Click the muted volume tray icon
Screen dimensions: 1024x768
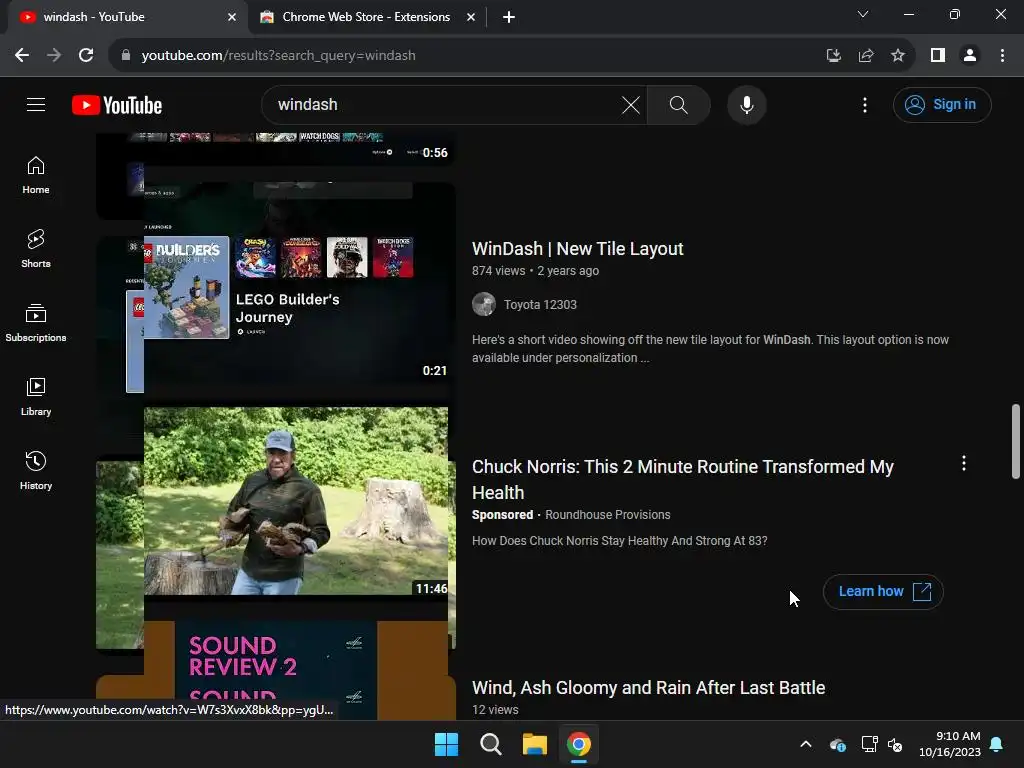pyautogui.click(x=895, y=744)
